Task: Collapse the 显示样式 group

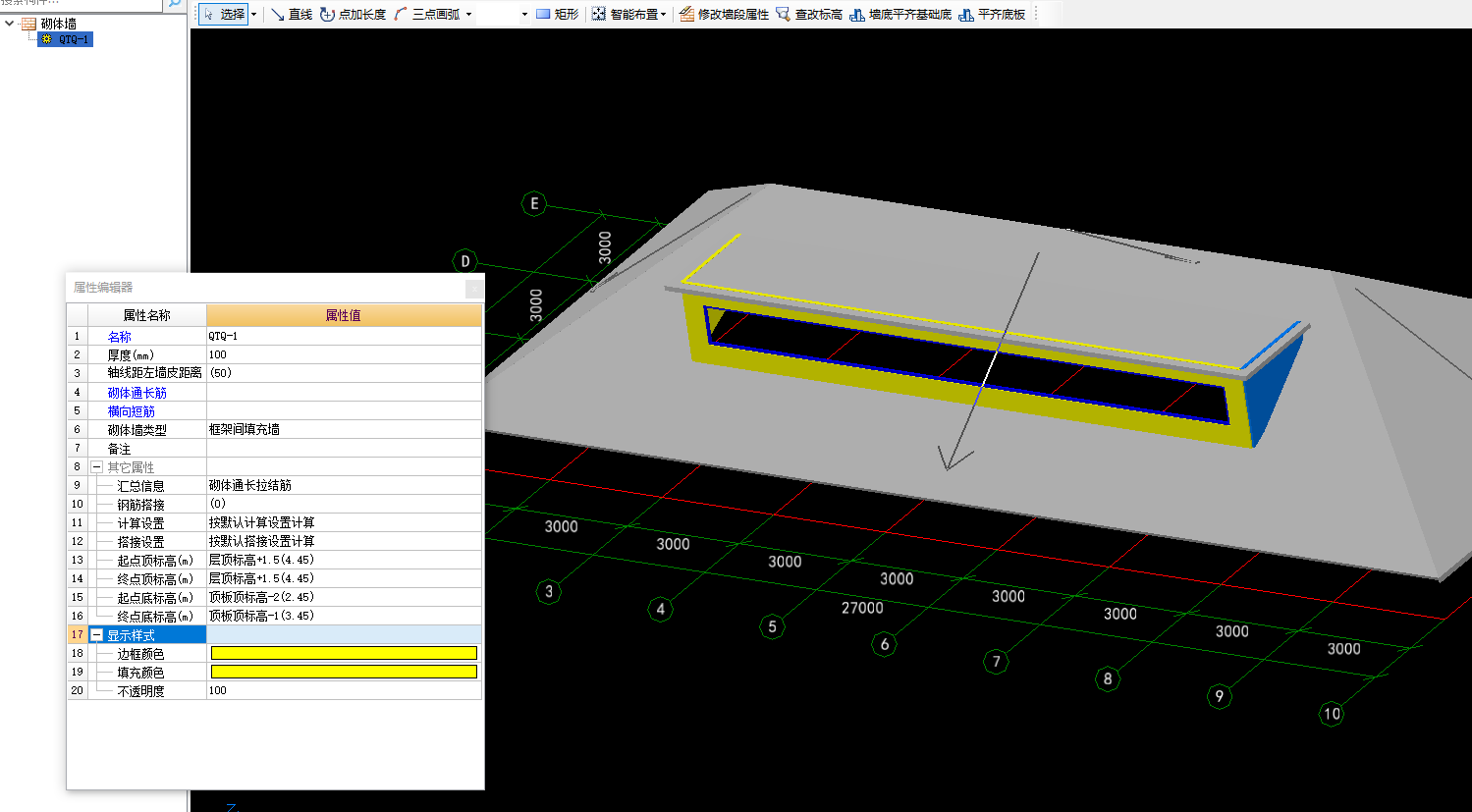Action: tap(96, 635)
